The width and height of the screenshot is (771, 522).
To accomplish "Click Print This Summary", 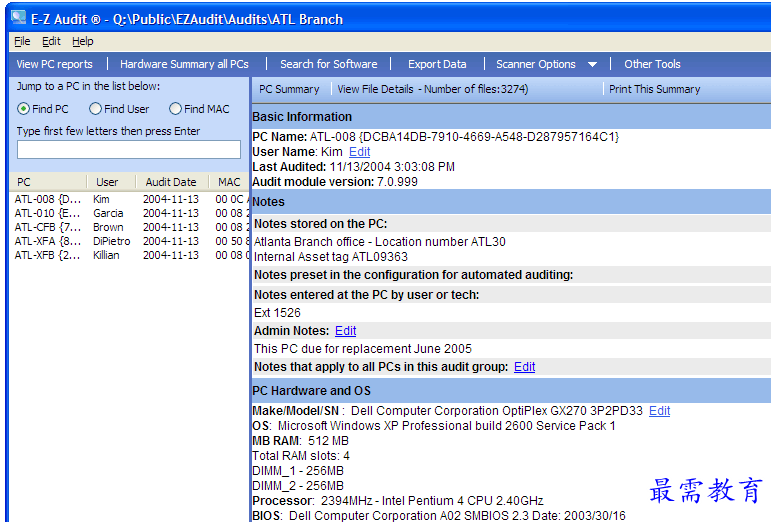I will pos(654,89).
